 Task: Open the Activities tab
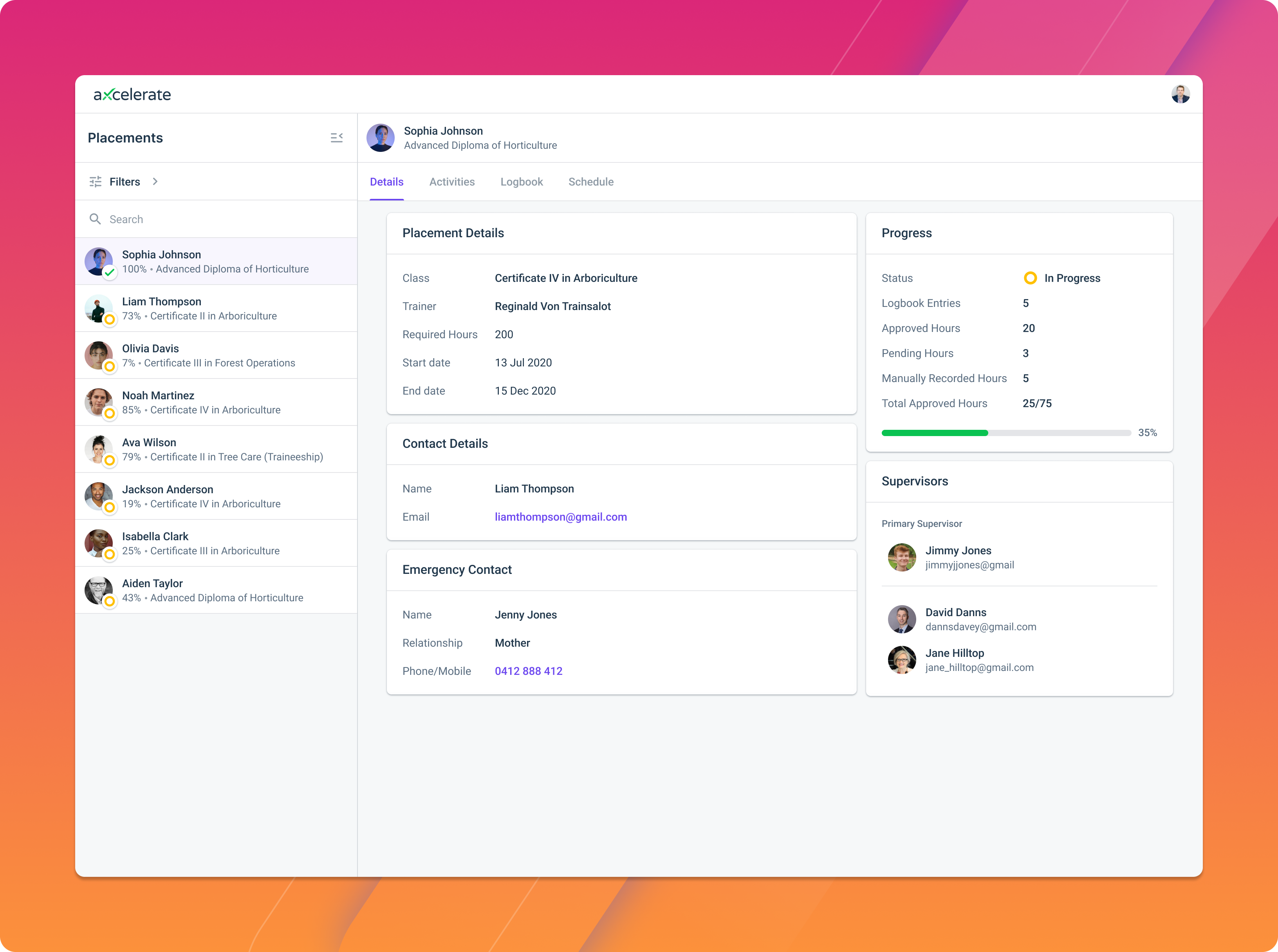click(452, 182)
